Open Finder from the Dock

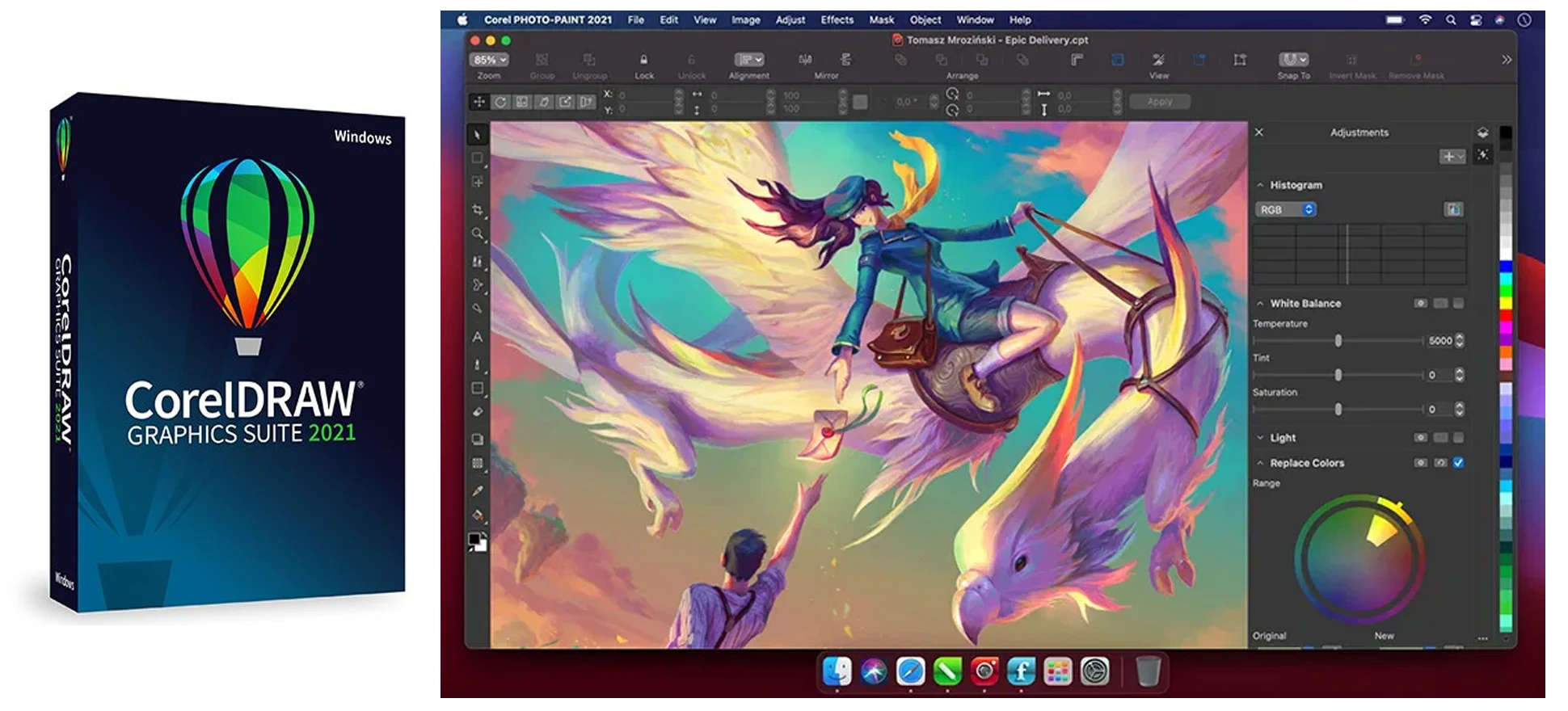coord(837,671)
